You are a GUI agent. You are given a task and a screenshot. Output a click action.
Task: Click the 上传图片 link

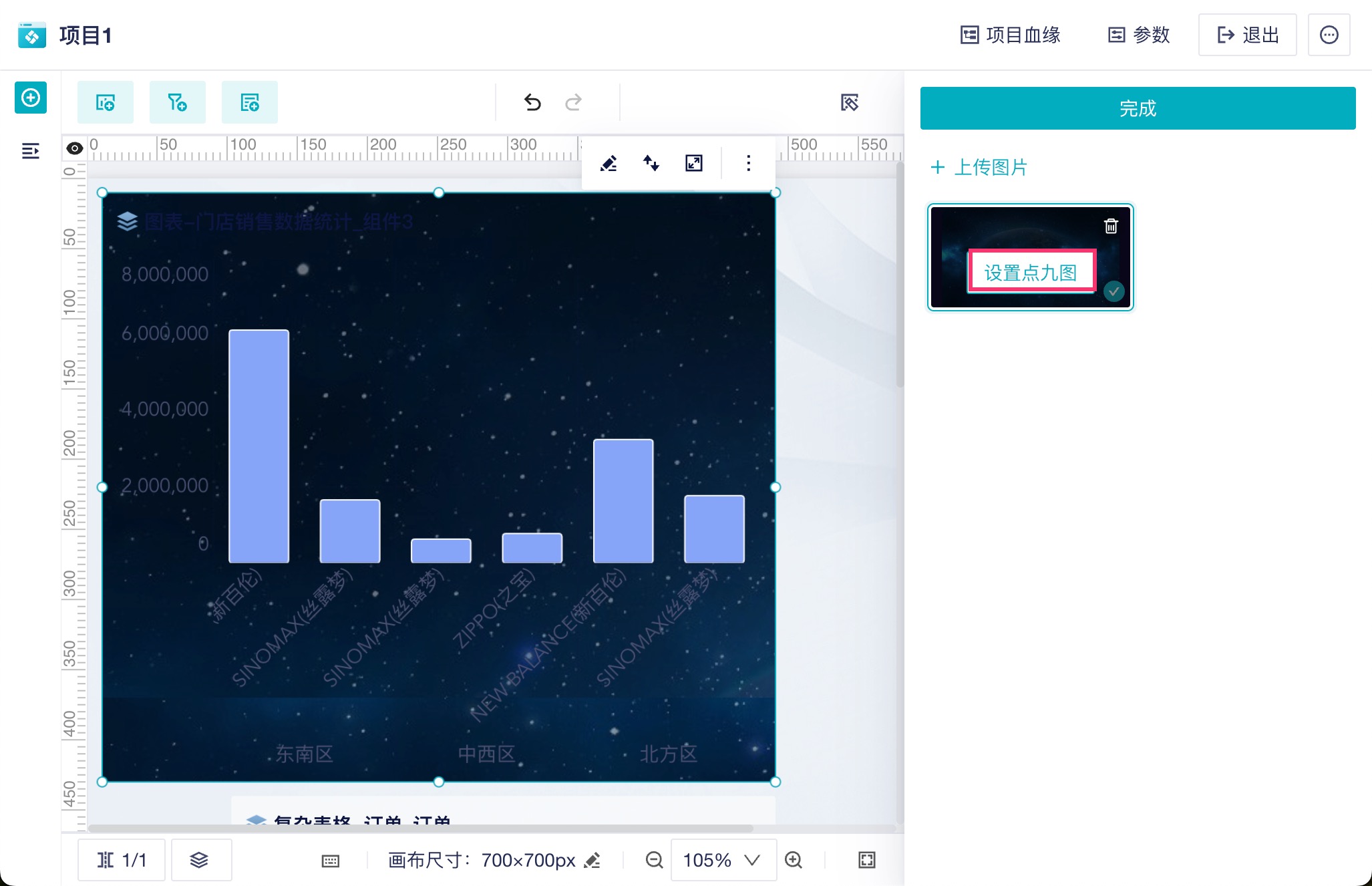coord(979,167)
